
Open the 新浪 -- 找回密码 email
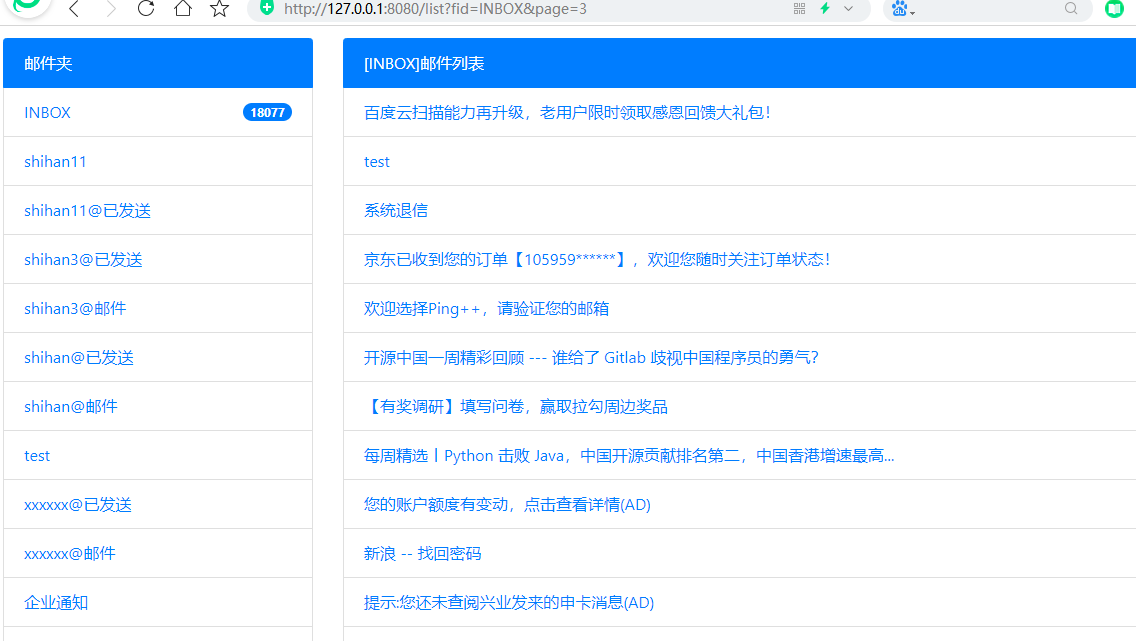tap(422, 553)
